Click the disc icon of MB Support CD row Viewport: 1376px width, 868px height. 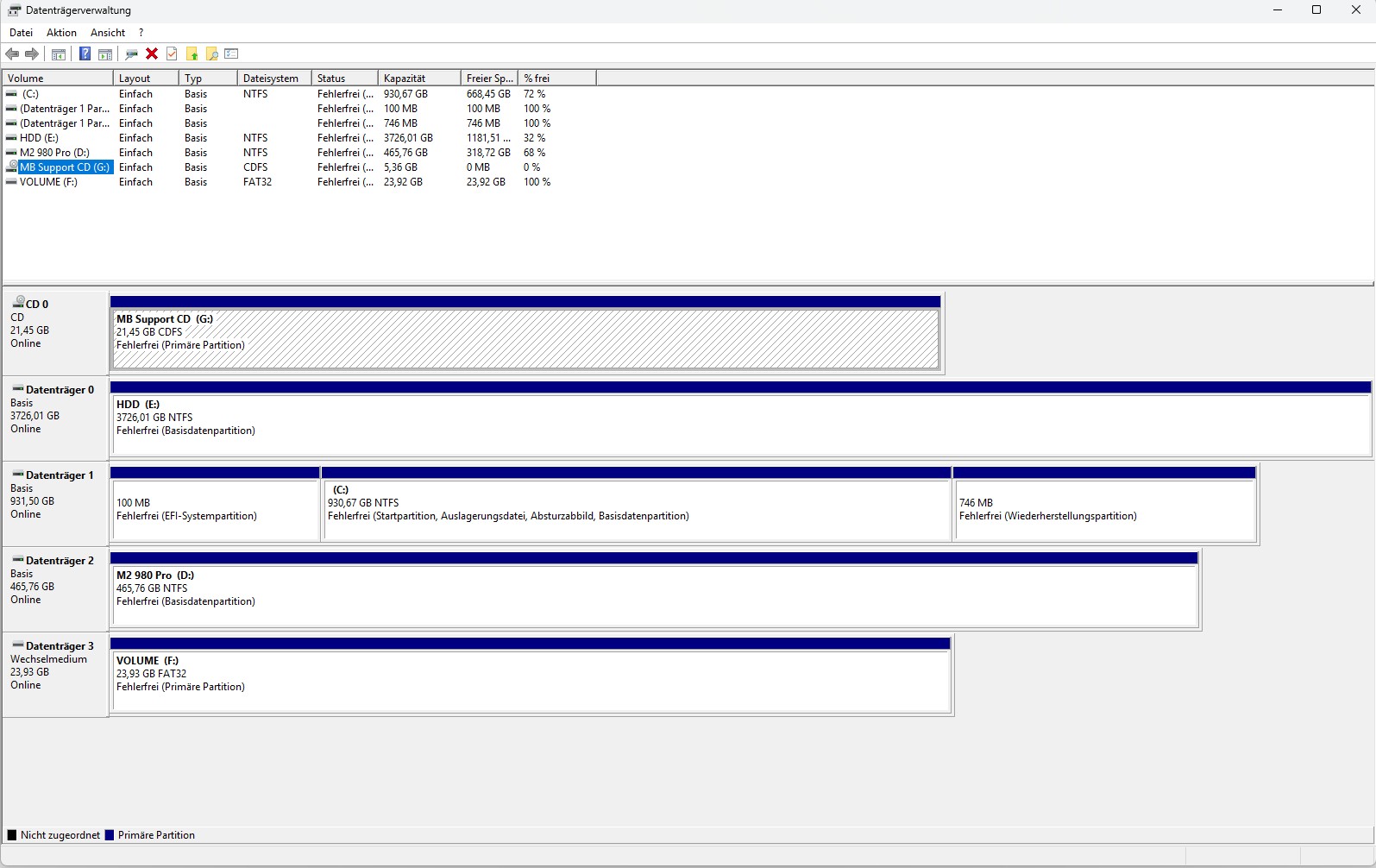tap(11, 167)
